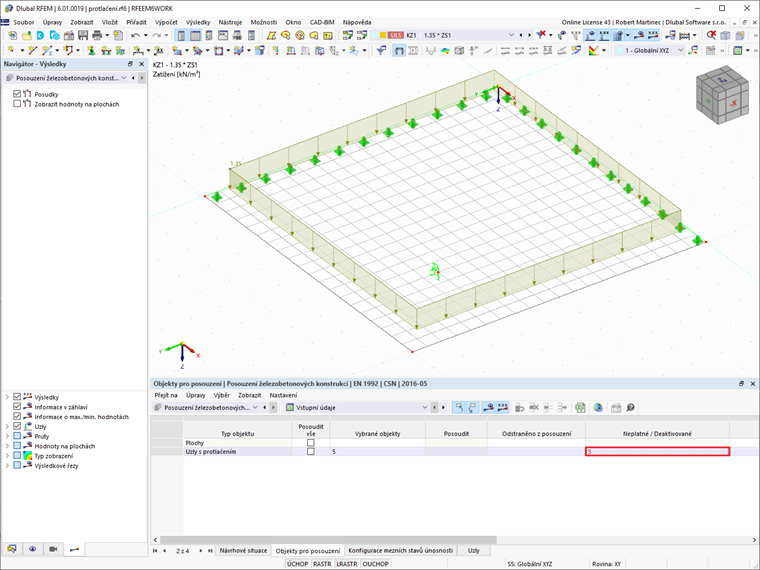Click the navigator Display eye tab icon
Image resolution: width=760 pixels, height=570 pixels.
click(x=32, y=549)
